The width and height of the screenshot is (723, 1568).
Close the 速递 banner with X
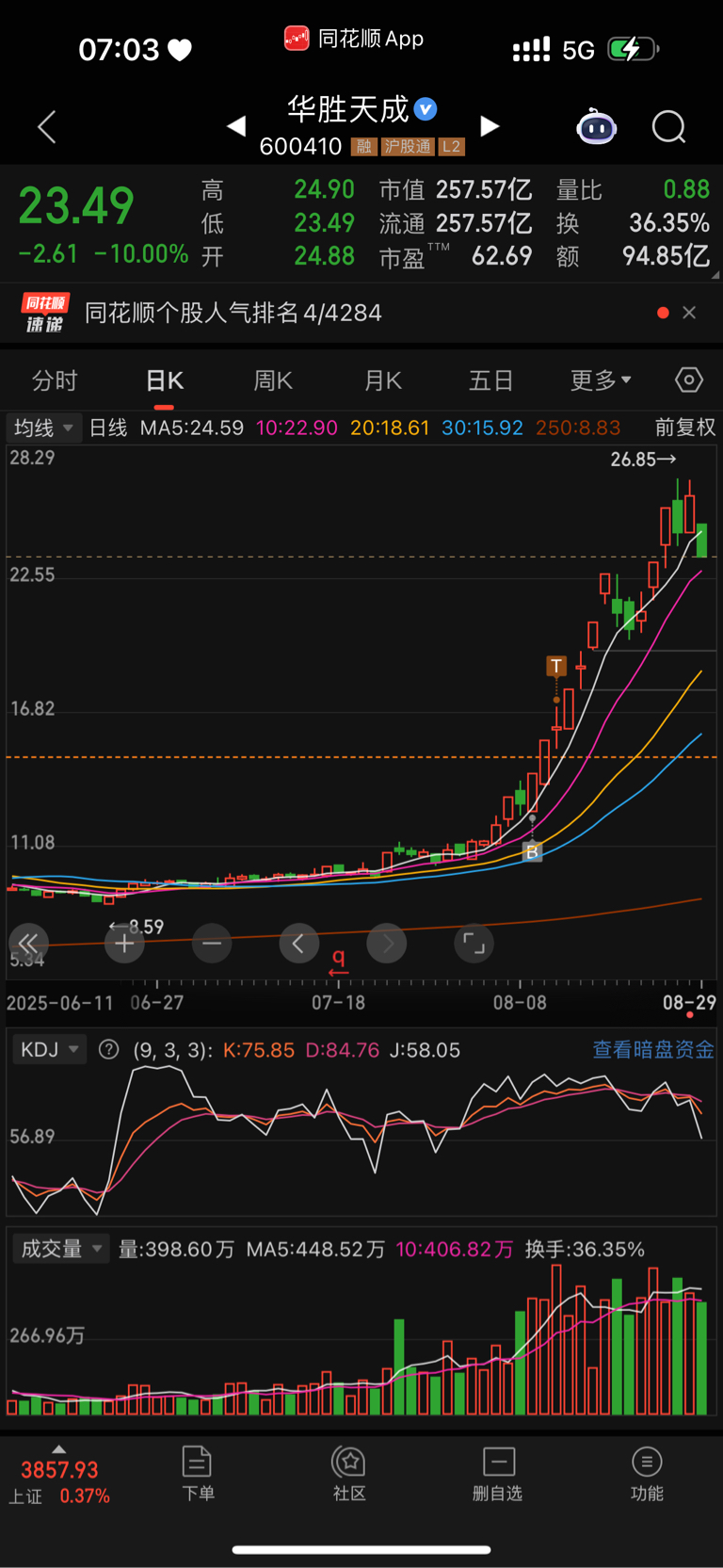(x=689, y=313)
